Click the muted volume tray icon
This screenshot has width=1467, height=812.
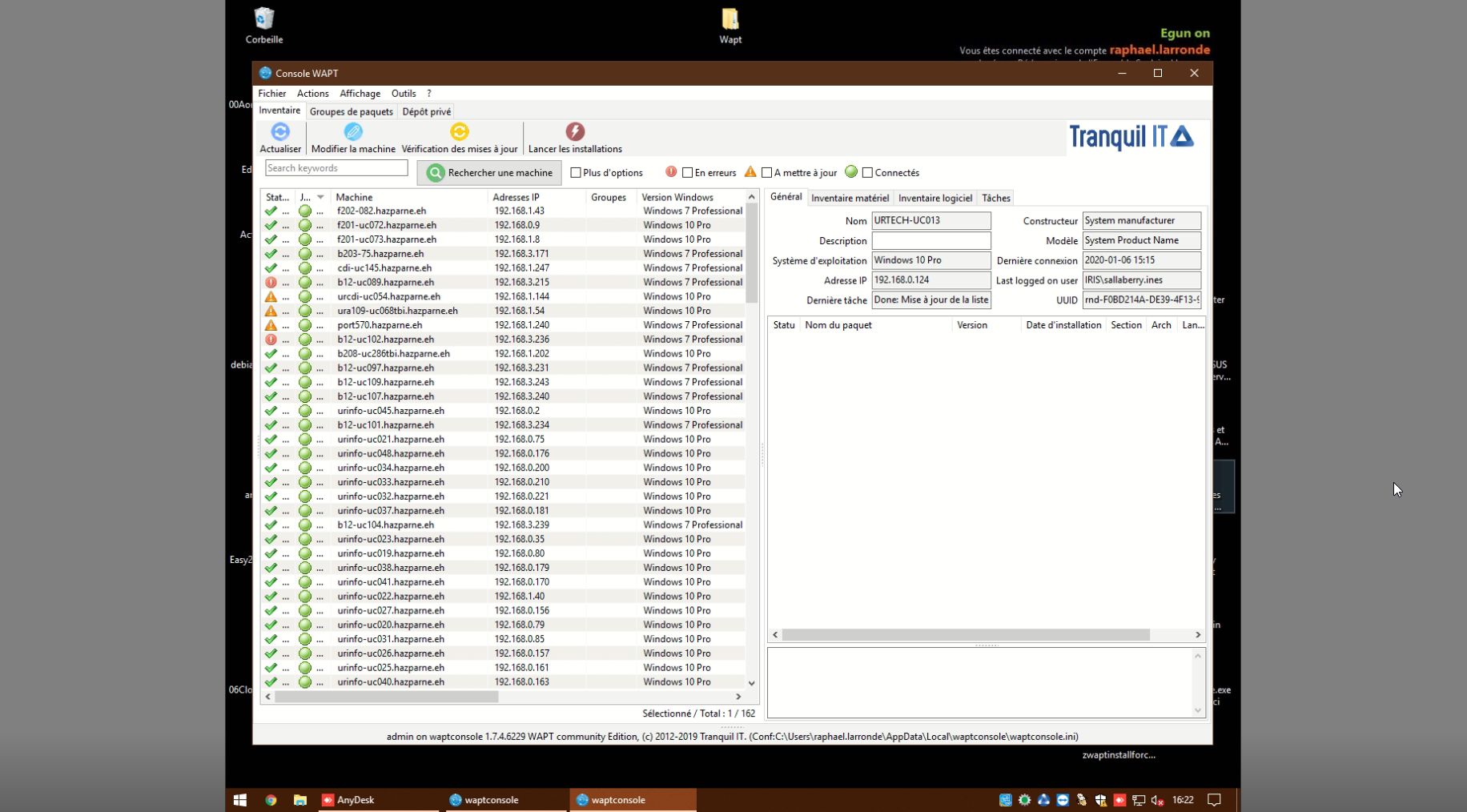point(1158,800)
